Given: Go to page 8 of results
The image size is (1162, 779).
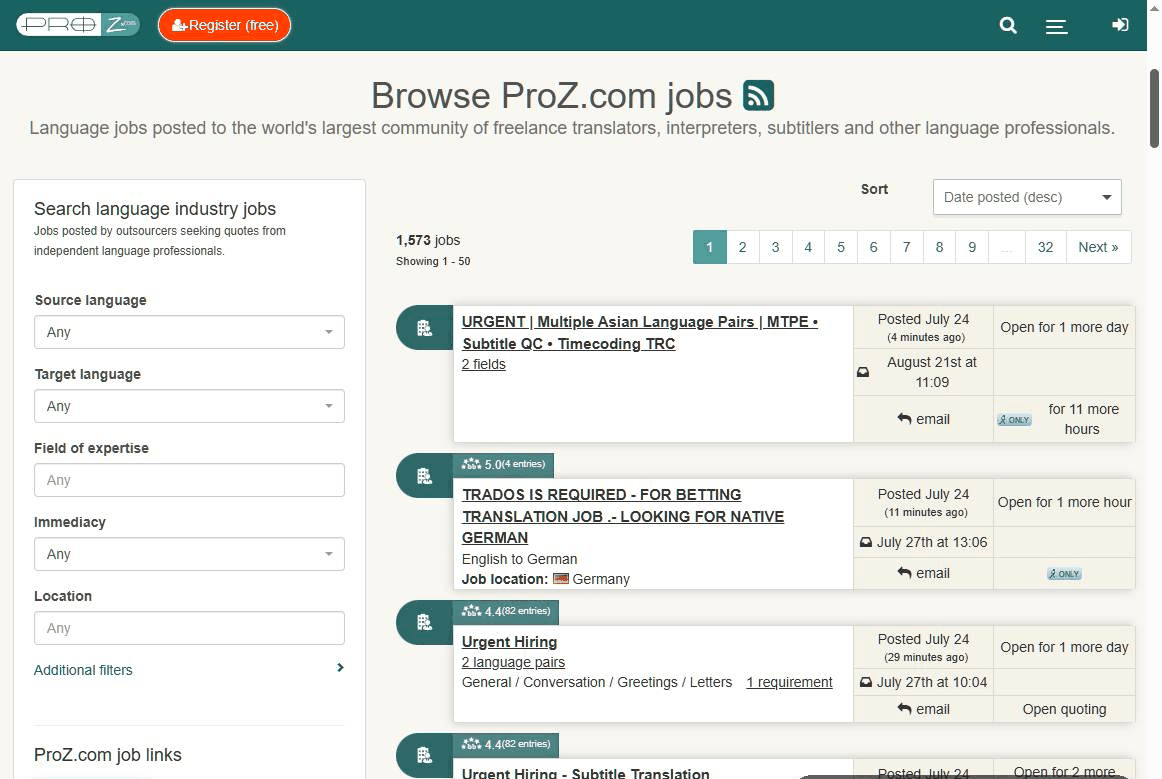Looking at the screenshot, I should pyautogui.click(x=940, y=247).
